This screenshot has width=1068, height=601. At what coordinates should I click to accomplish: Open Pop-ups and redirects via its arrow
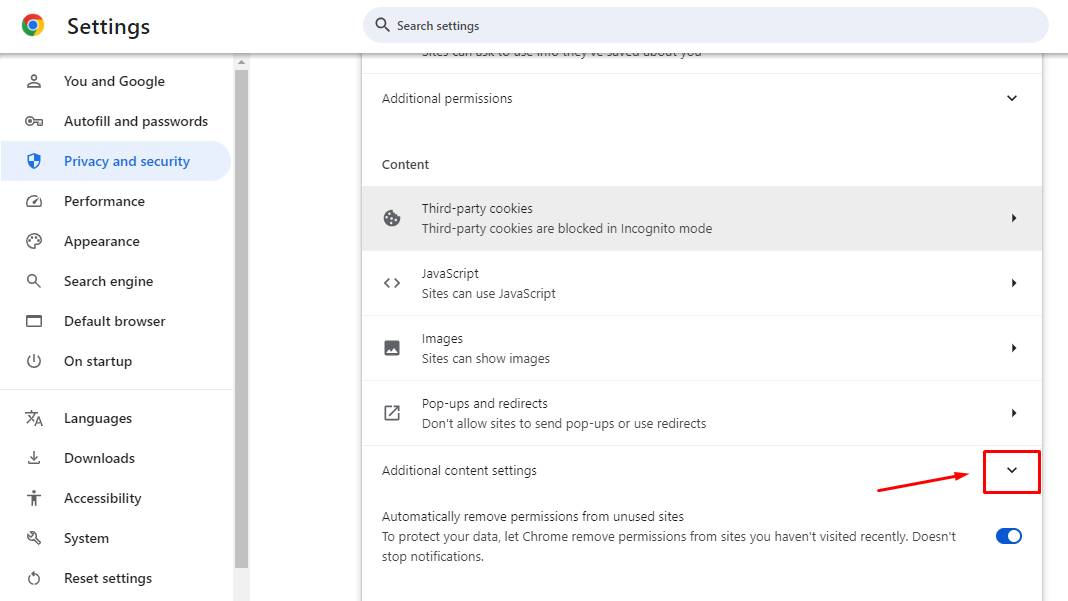(x=1014, y=413)
